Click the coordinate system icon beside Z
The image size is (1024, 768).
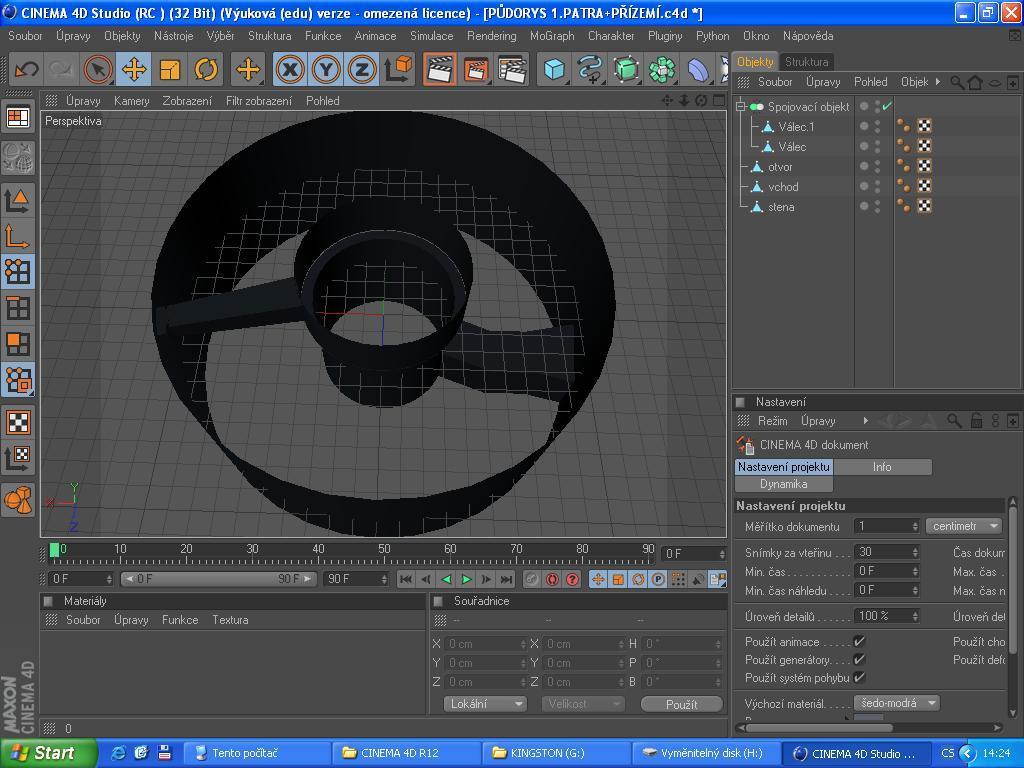398,69
